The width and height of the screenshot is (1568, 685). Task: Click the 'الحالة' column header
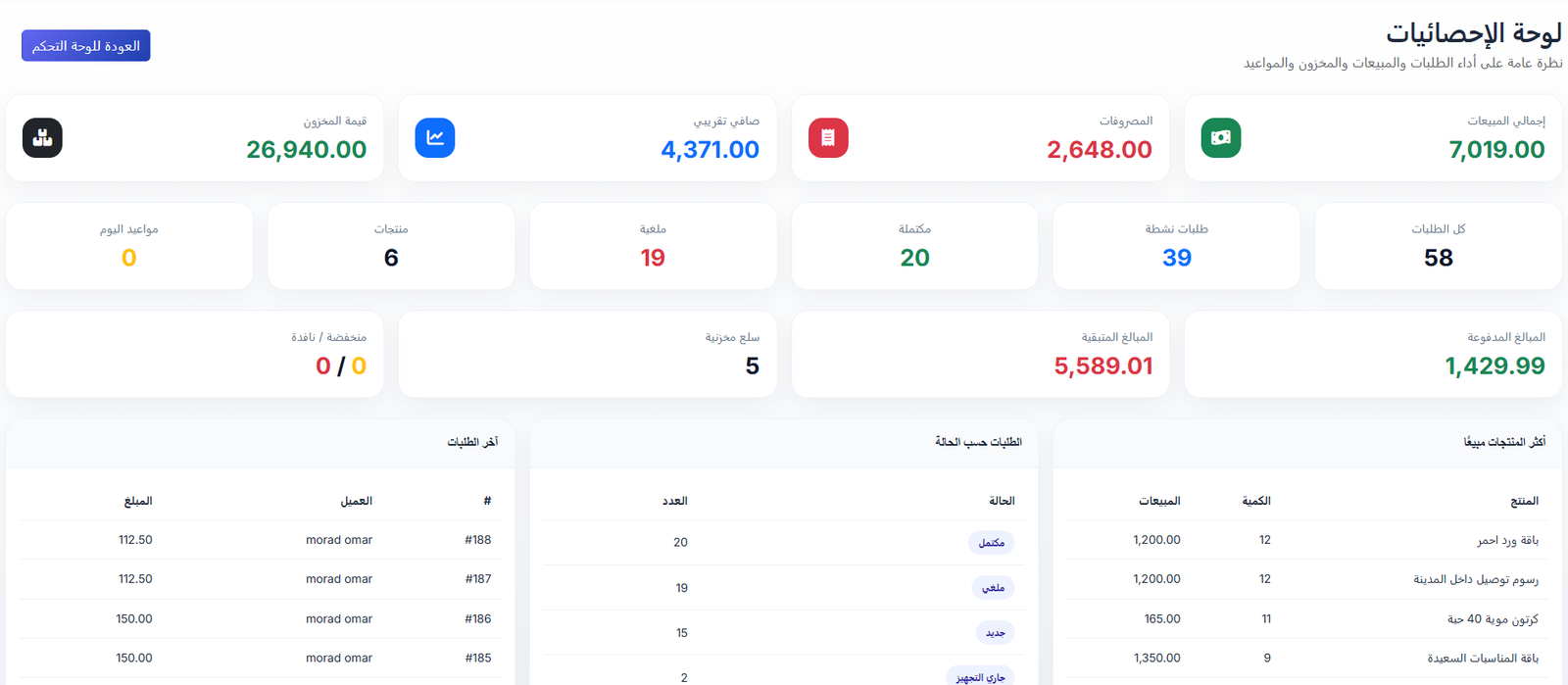coord(1002,501)
